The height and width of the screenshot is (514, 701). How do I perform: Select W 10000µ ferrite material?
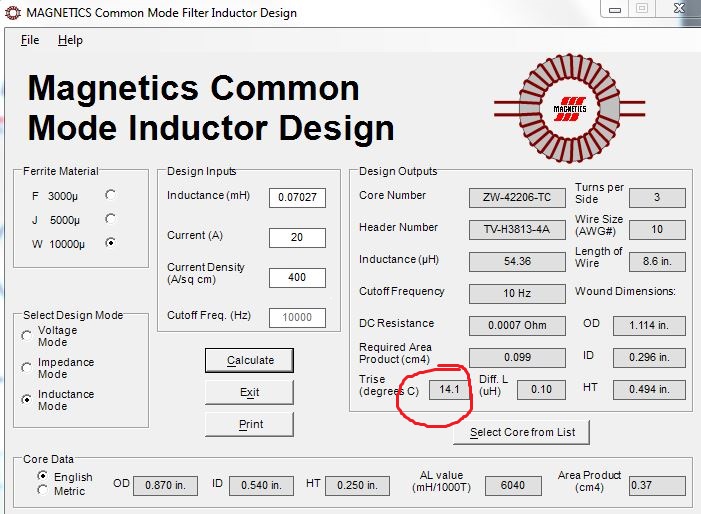click(110, 243)
